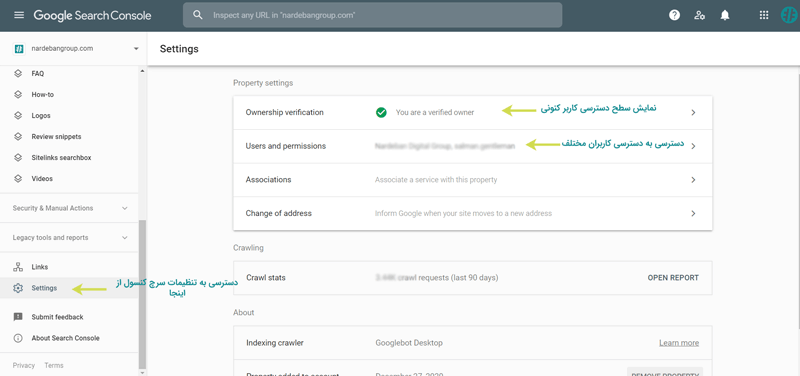The width and height of the screenshot is (800, 376).
Task: Open Associations row chevron
Action: 693,180
